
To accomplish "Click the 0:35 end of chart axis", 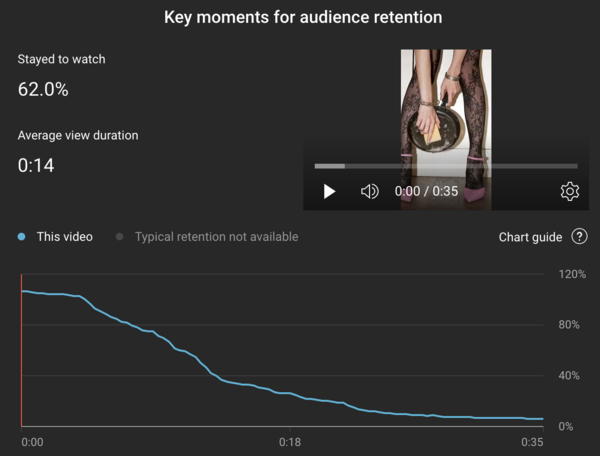I will (x=532, y=442).
